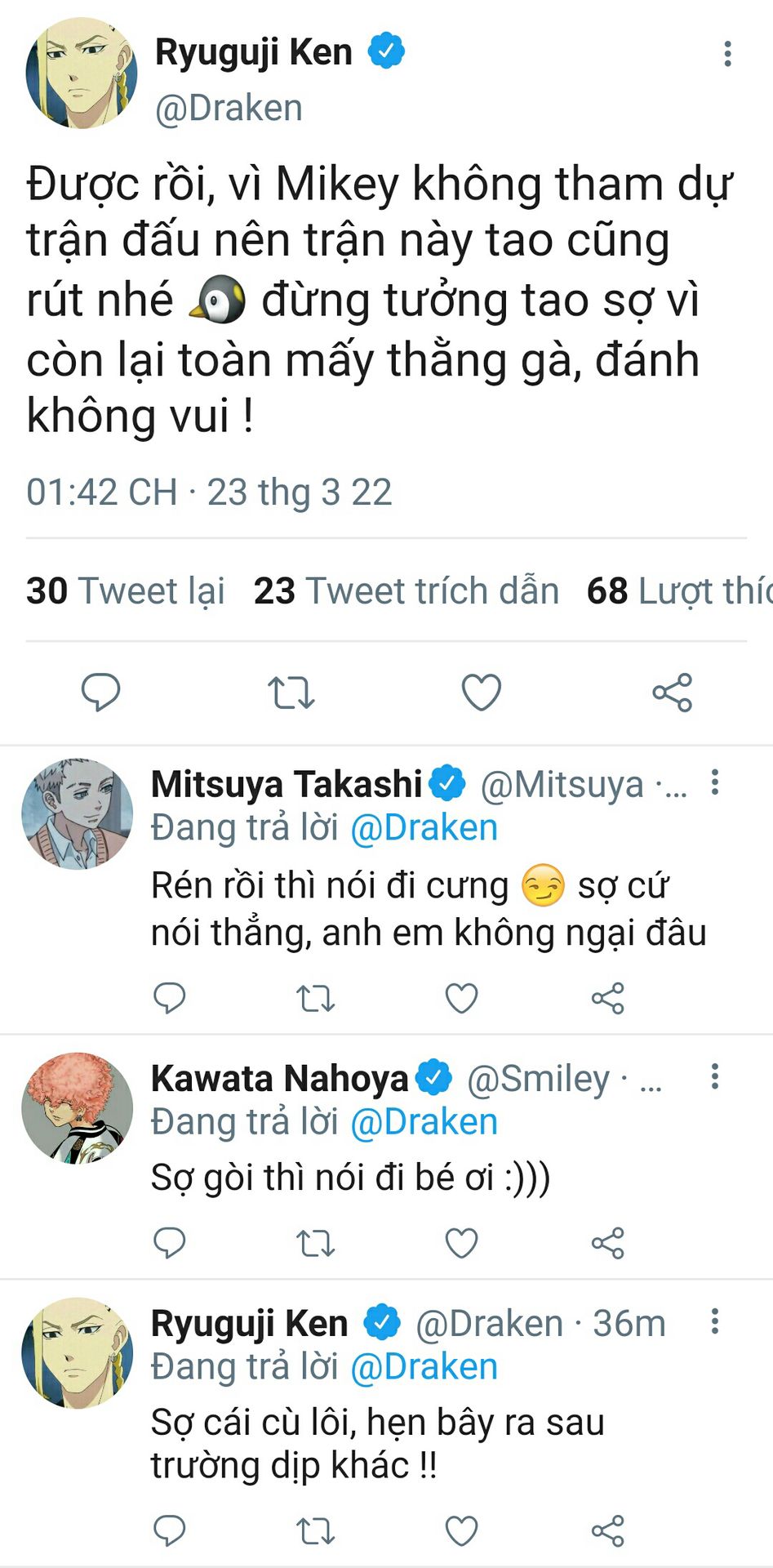Viewport: 773px width, 1568px height.
Task: Share Mitsuya Takashi's reply
Action: click(607, 998)
